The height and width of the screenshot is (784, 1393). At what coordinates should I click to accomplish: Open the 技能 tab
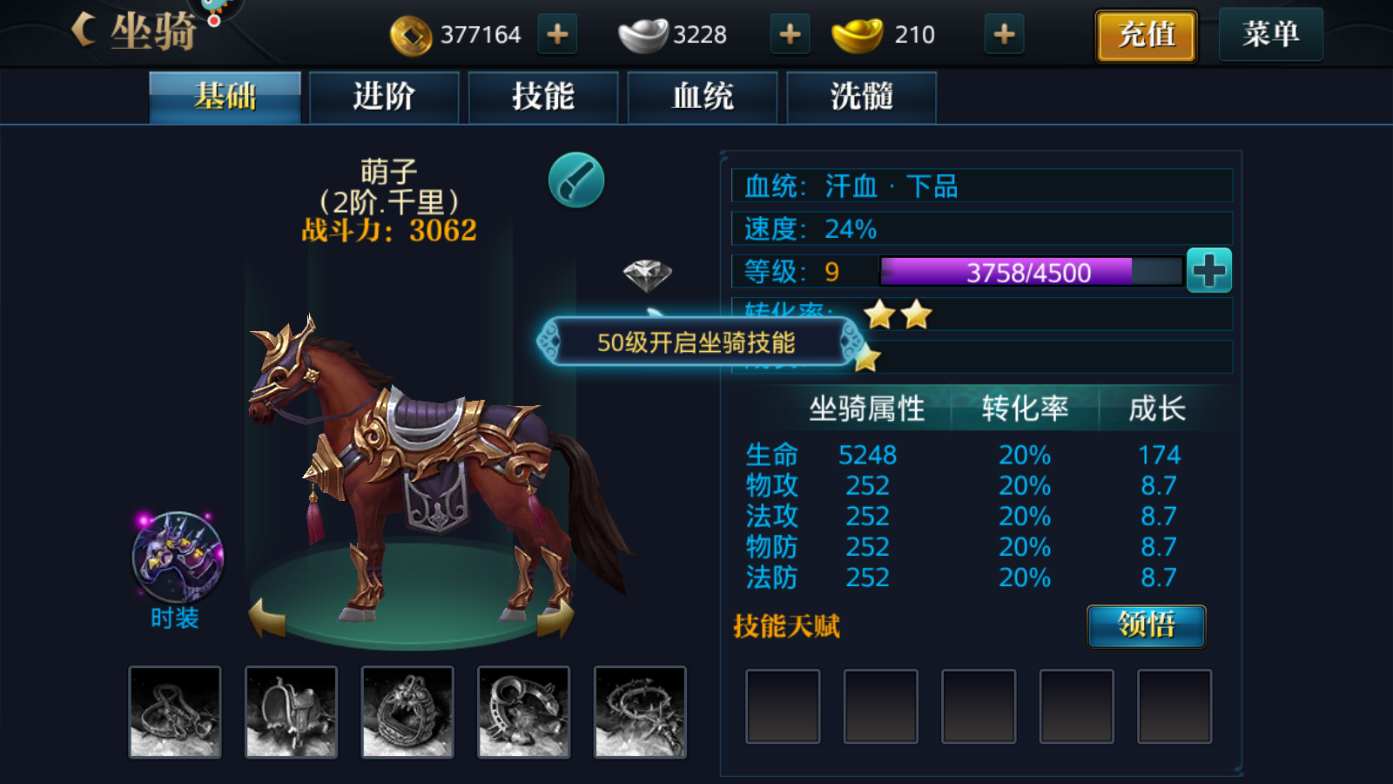point(543,97)
